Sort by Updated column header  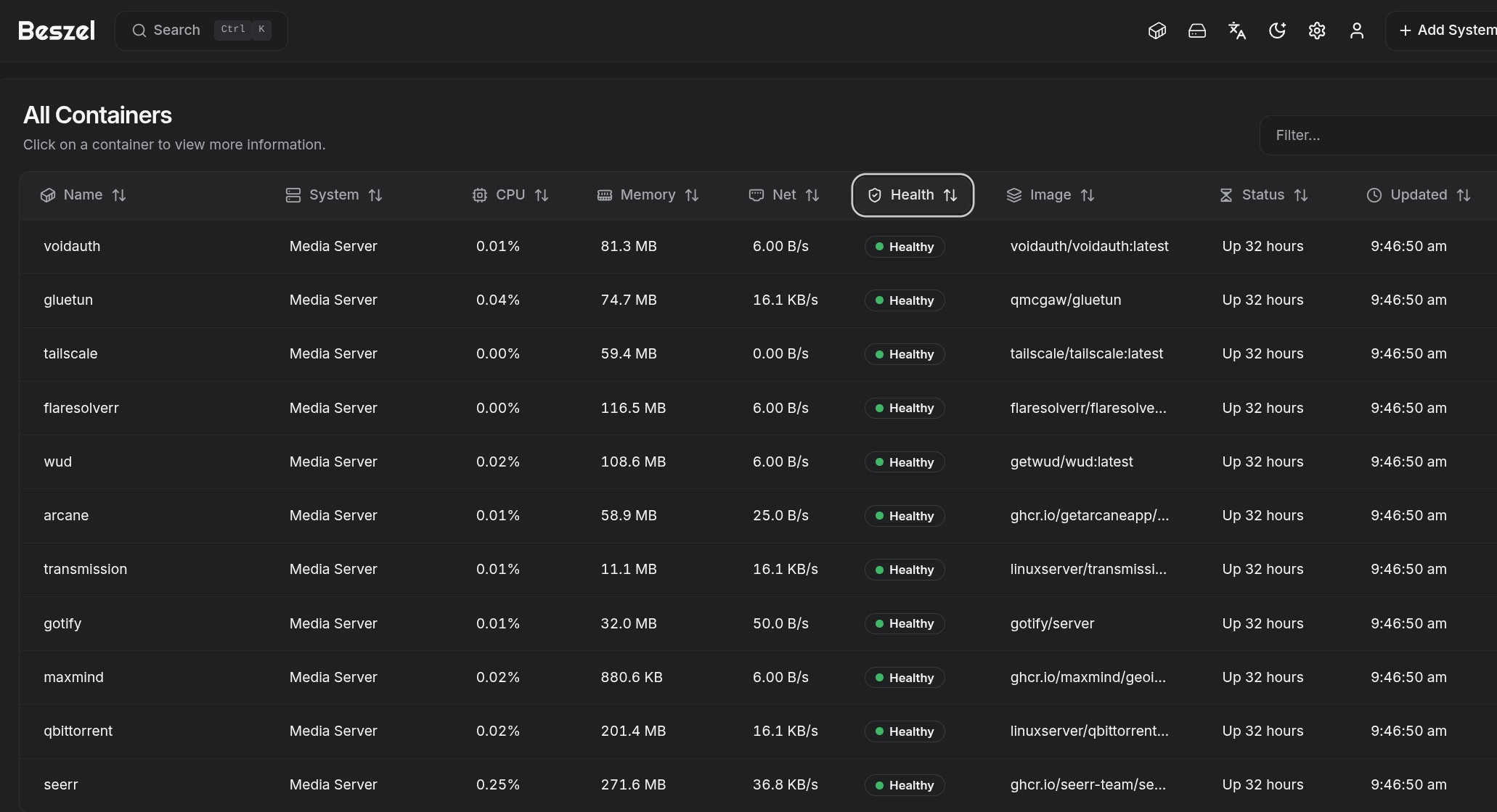click(x=1418, y=195)
